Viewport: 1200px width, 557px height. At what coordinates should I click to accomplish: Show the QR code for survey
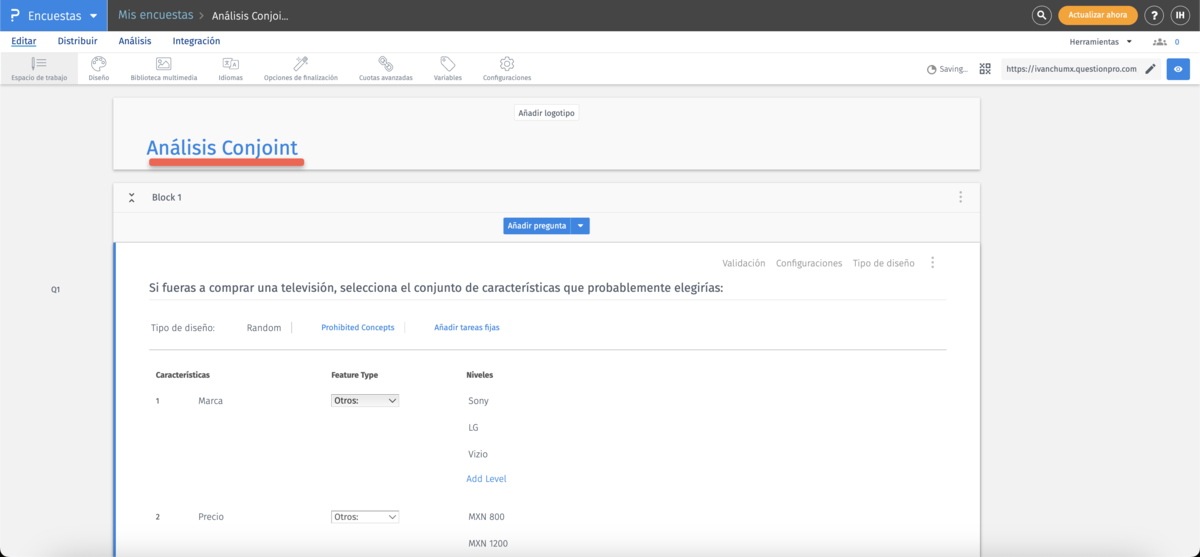985,69
